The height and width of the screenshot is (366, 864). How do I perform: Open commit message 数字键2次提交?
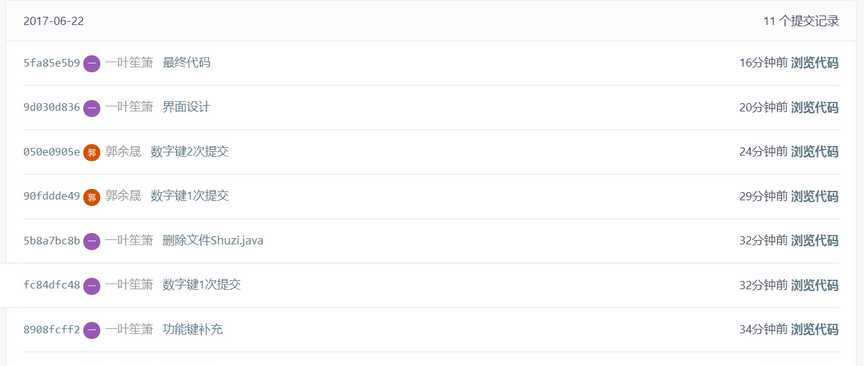(190, 152)
